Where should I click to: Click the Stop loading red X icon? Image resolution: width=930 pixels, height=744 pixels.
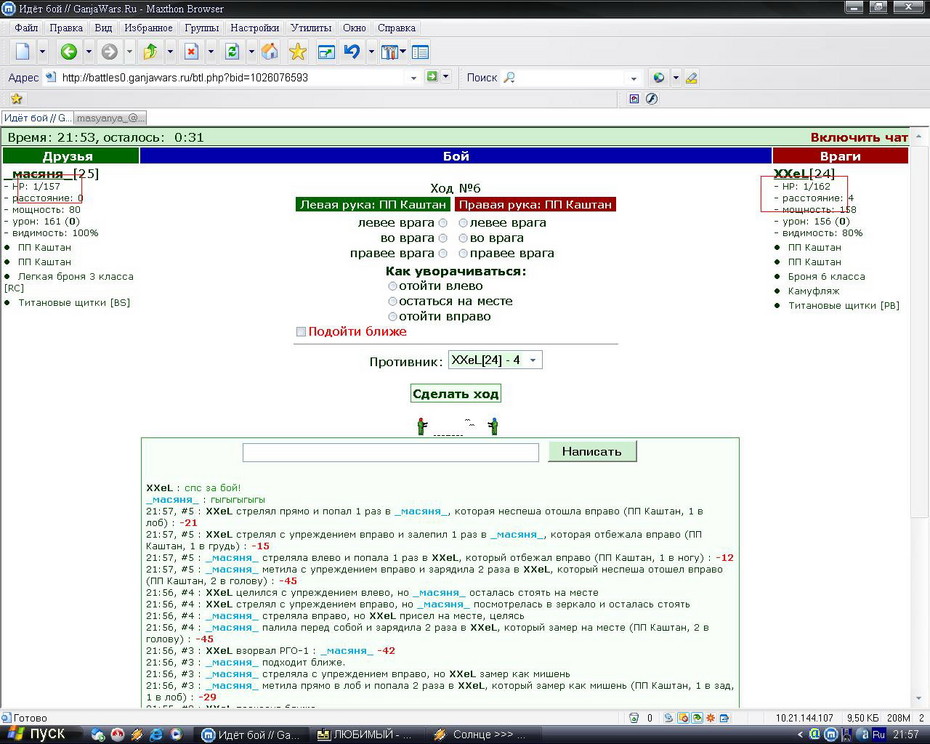191,52
